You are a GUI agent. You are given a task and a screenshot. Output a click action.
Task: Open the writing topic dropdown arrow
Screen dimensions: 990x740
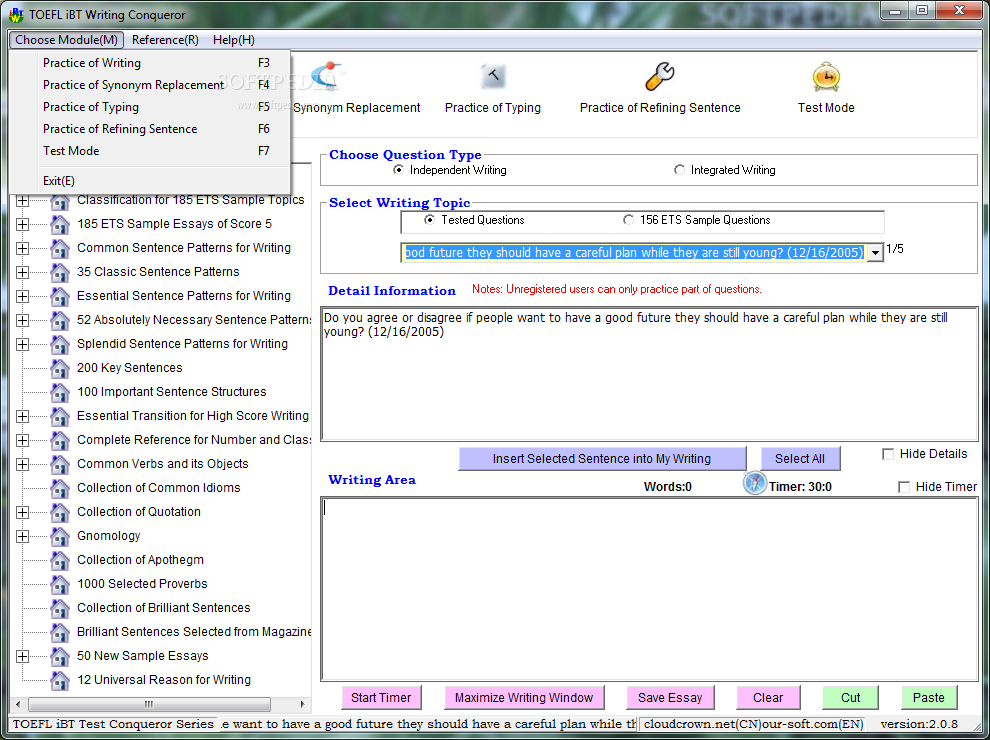coord(875,253)
